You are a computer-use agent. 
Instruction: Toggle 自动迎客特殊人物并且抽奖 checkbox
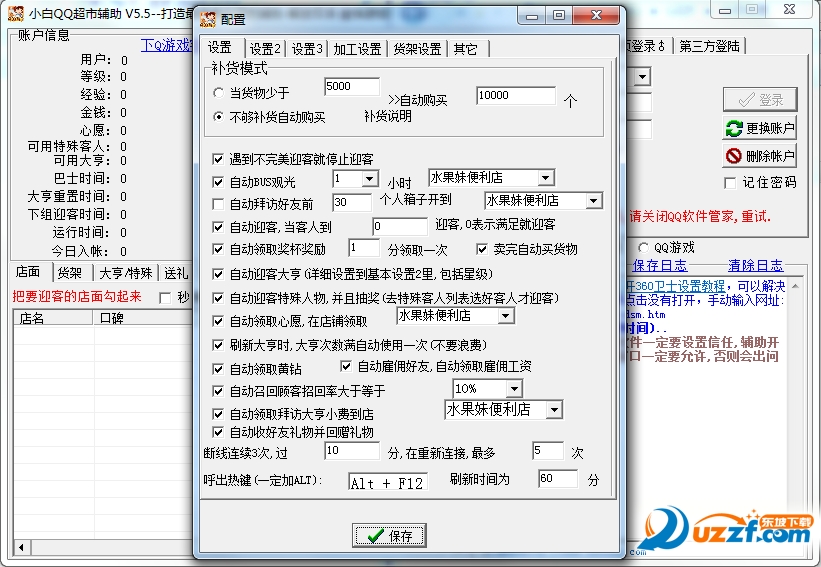[218, 298]
